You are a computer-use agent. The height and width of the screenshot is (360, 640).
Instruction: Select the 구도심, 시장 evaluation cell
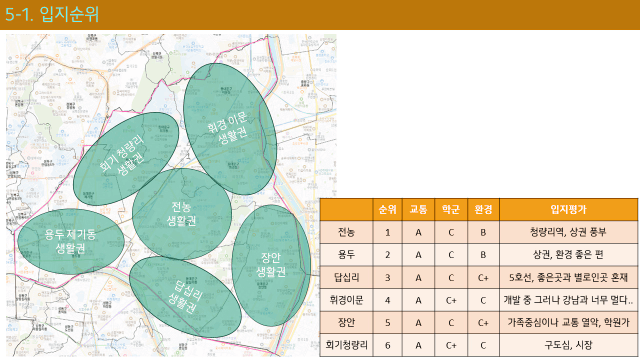pyautogui.click(x=568, y=345)
